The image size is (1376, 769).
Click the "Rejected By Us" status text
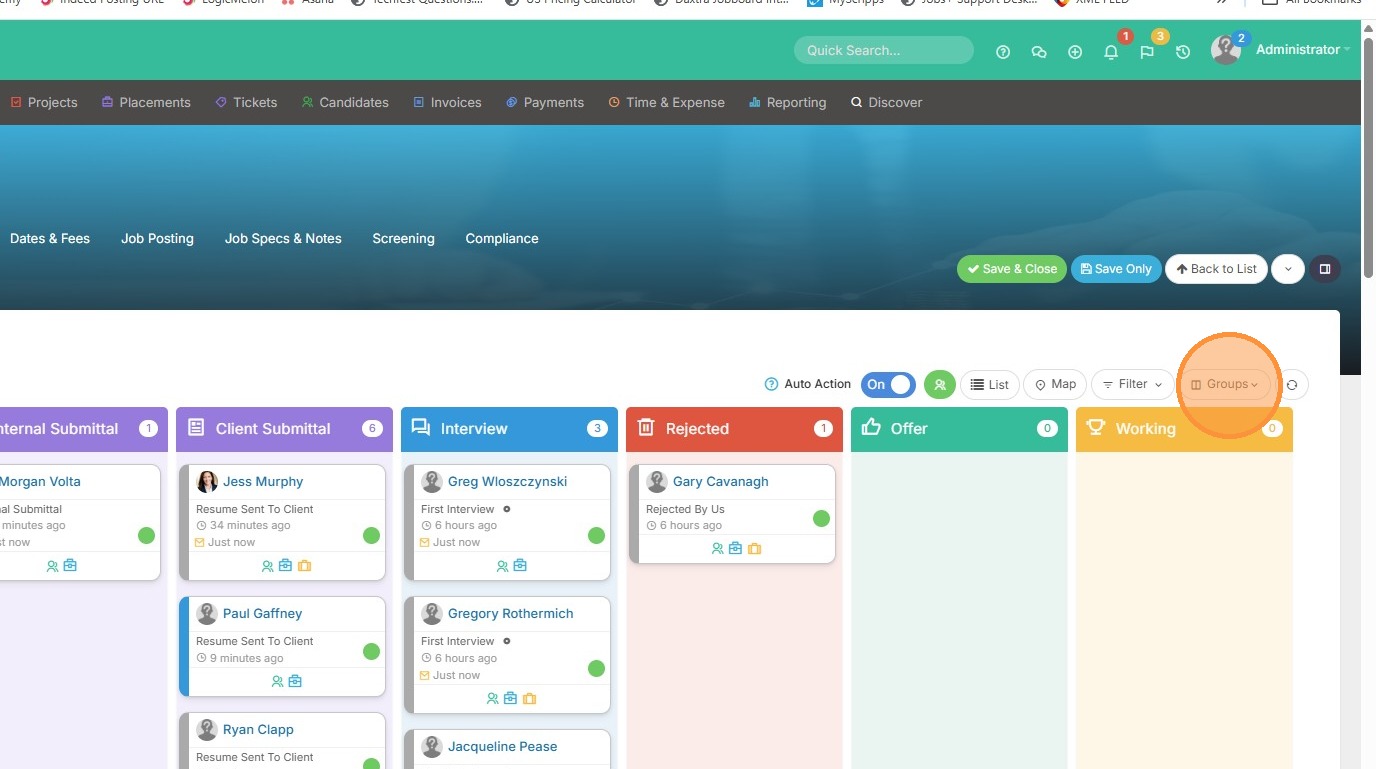[685, 509]
